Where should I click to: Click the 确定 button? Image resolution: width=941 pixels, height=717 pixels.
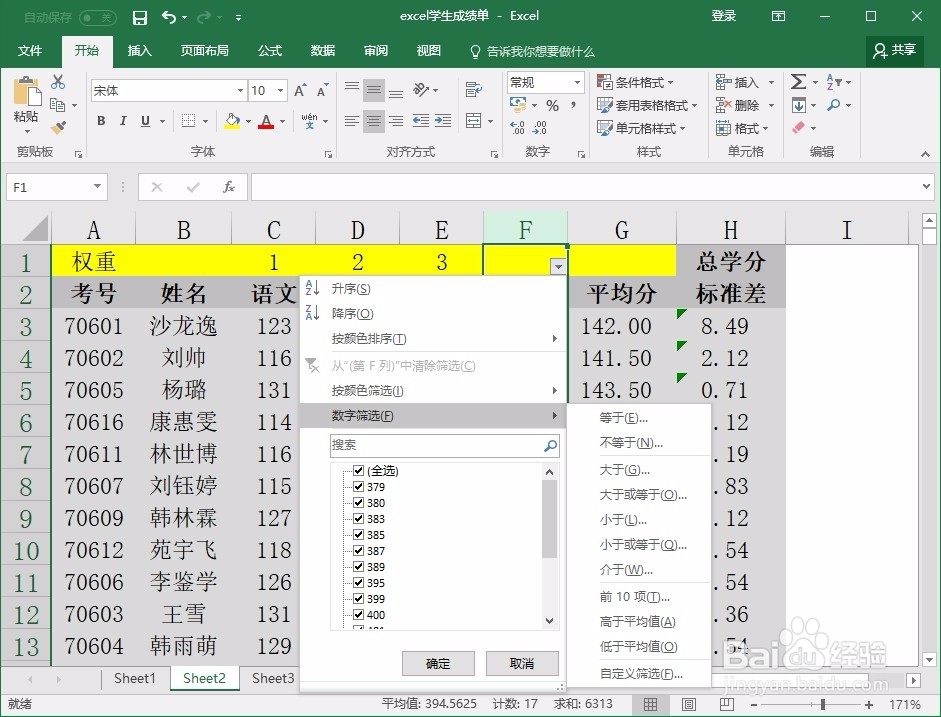click(x=438, y=664)
